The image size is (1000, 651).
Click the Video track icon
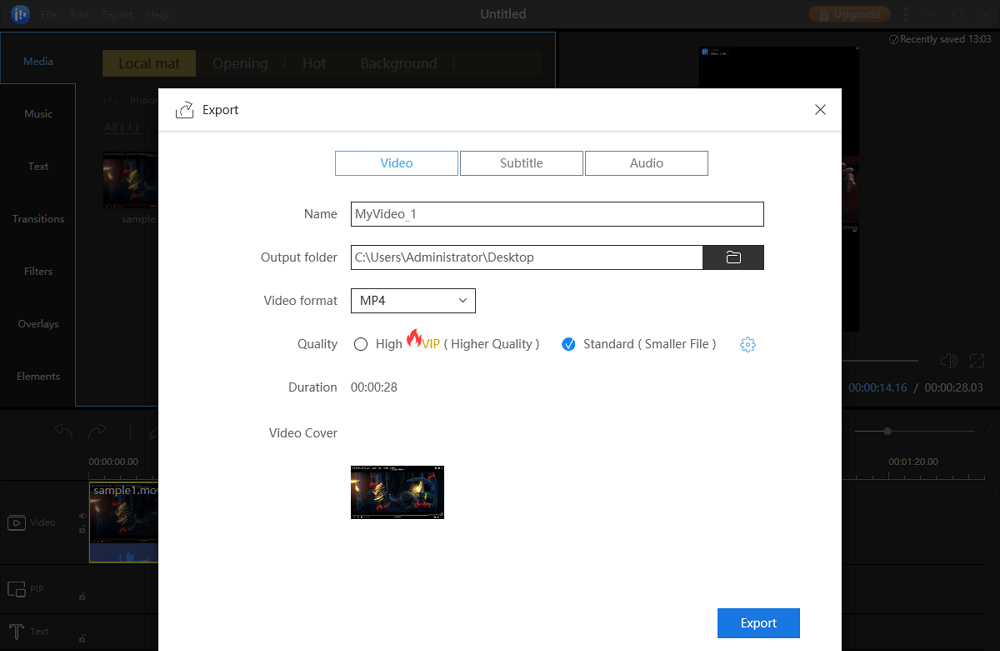(x=16, y=522)
